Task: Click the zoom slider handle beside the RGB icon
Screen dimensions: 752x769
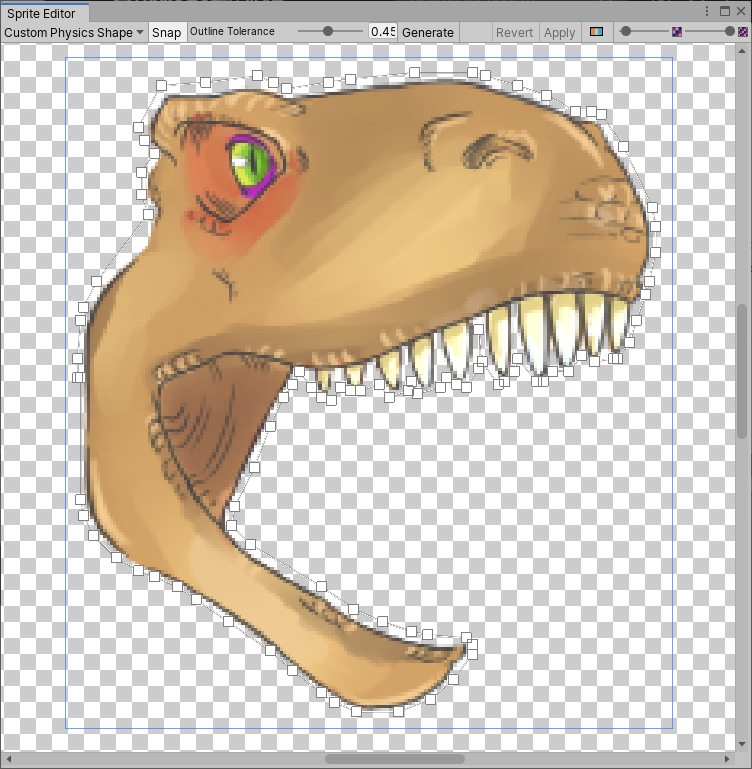Action: click(x=626, y=32)
